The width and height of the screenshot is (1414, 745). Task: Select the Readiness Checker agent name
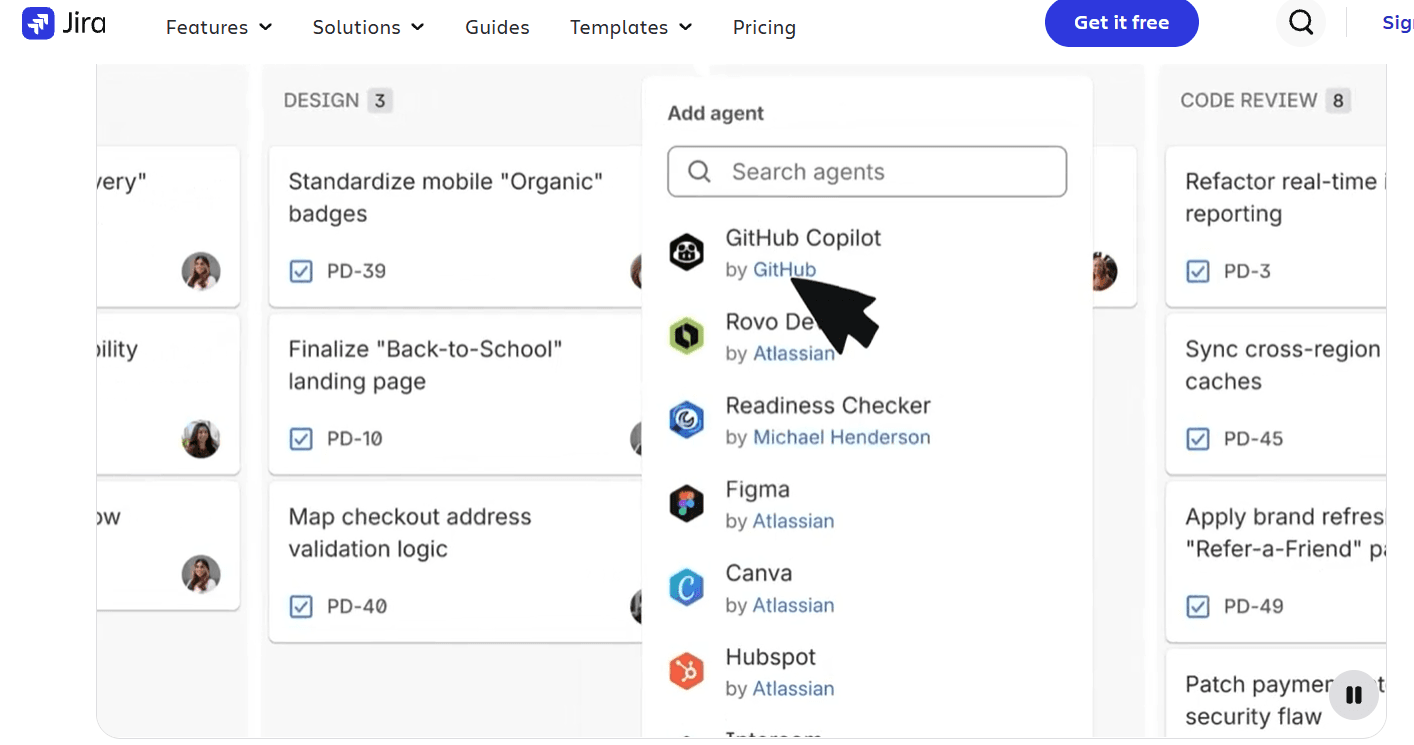[828, 406]
